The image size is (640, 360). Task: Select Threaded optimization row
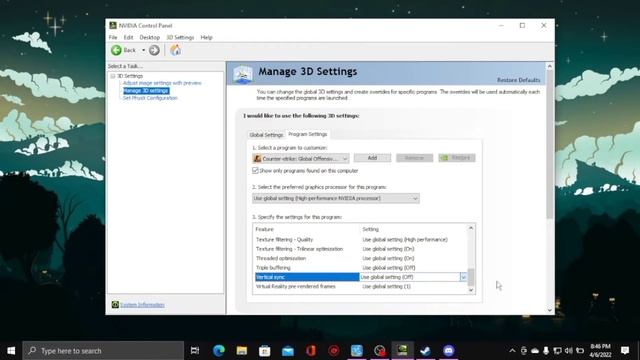(361, 258)
